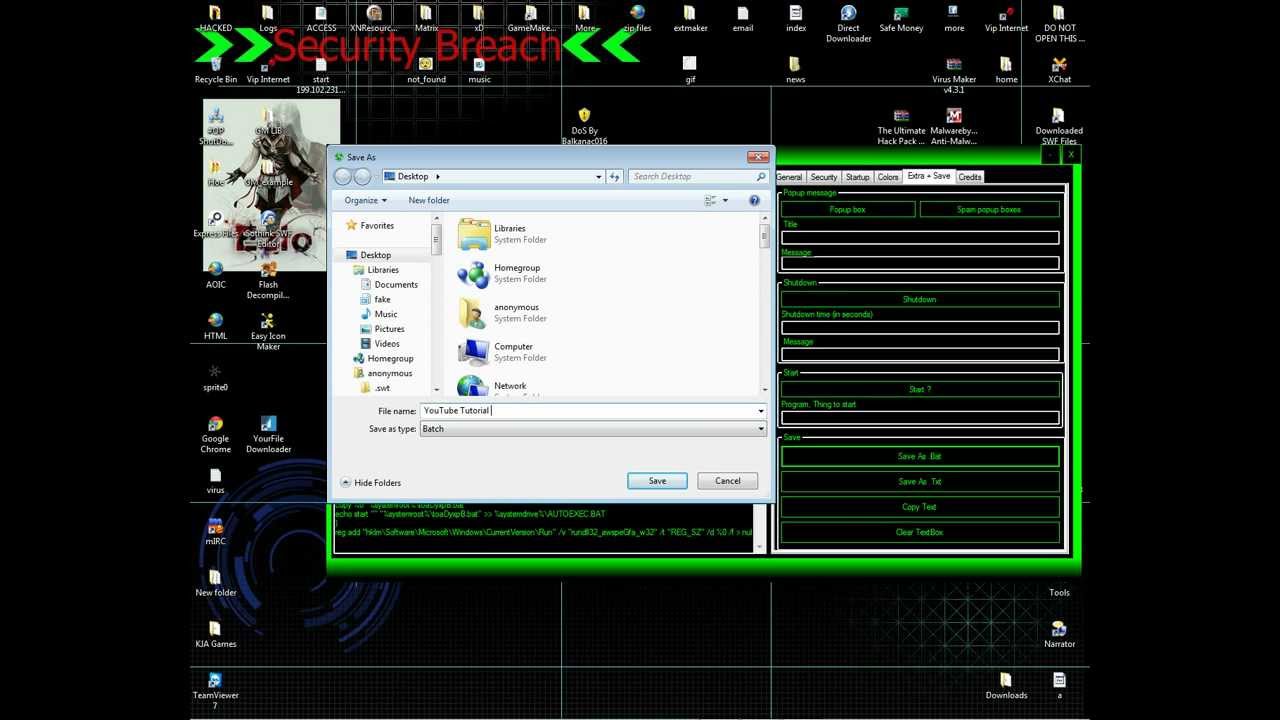Open the change view dropdown arrow
This screenshot has width=1280, height=720.
(x=725, y=200)
